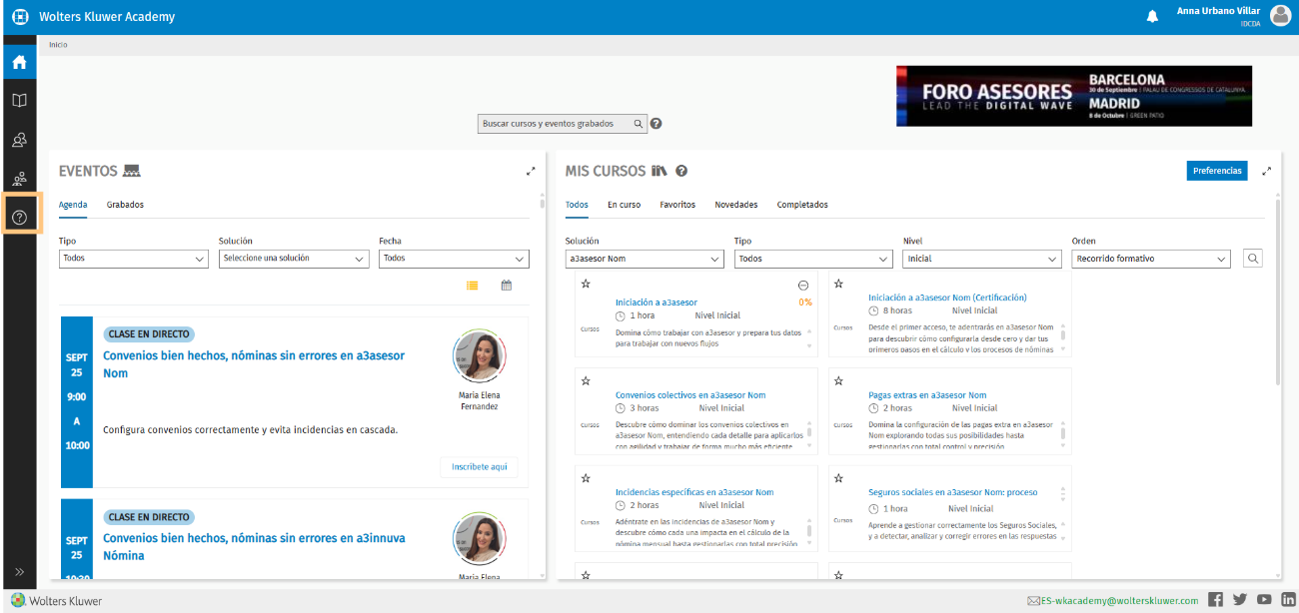The width and height of the screenshot is (1299, 613).
Task: Click the ES-wkacademy email link
Action: coord(1119,601)
